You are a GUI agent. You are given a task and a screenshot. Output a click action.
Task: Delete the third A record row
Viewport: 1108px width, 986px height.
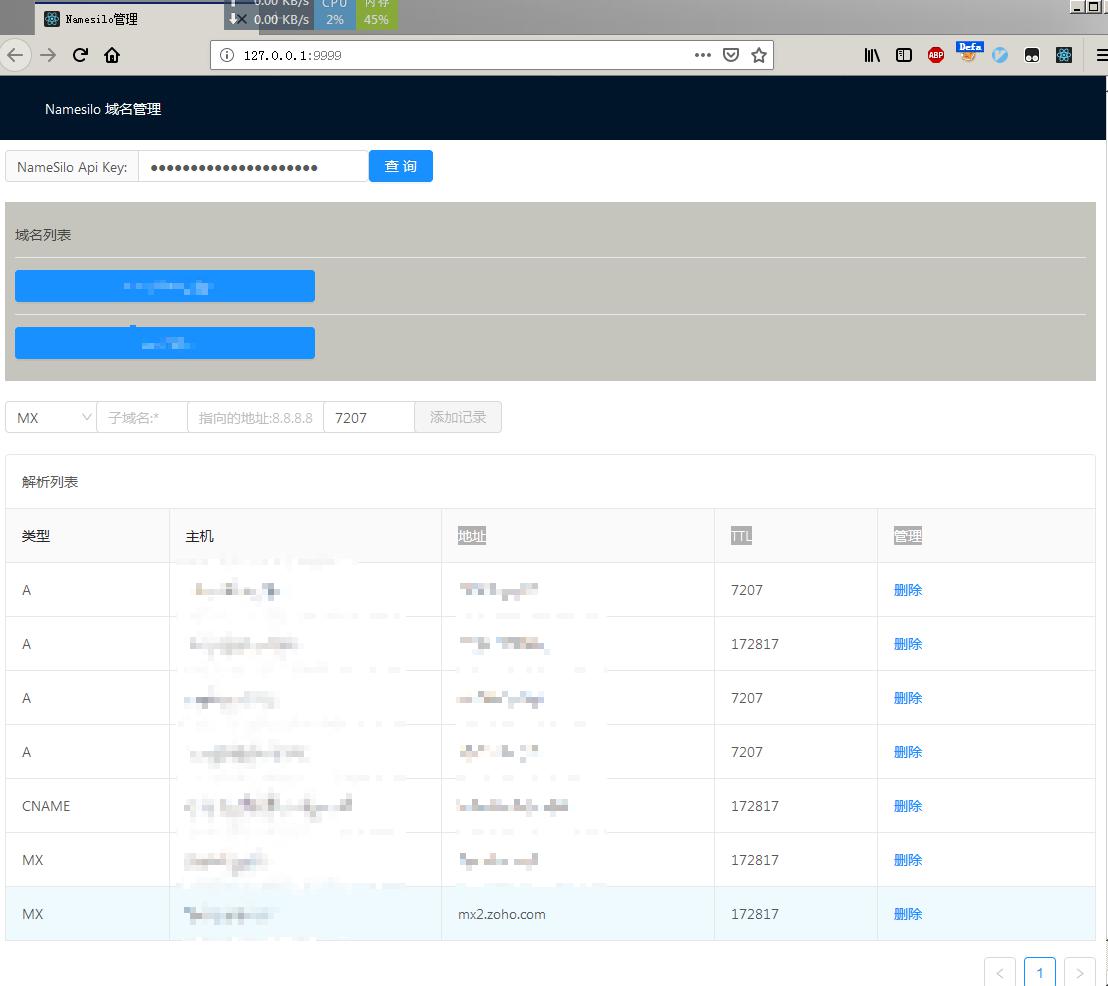907,698
